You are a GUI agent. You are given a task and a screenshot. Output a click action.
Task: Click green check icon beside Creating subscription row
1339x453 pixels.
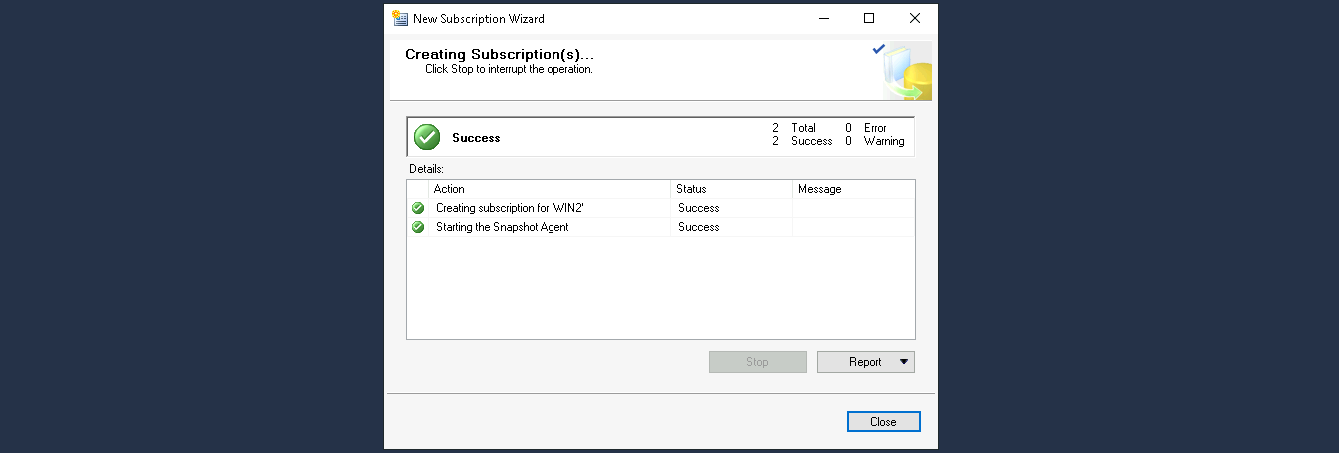(x=418, y=208)
